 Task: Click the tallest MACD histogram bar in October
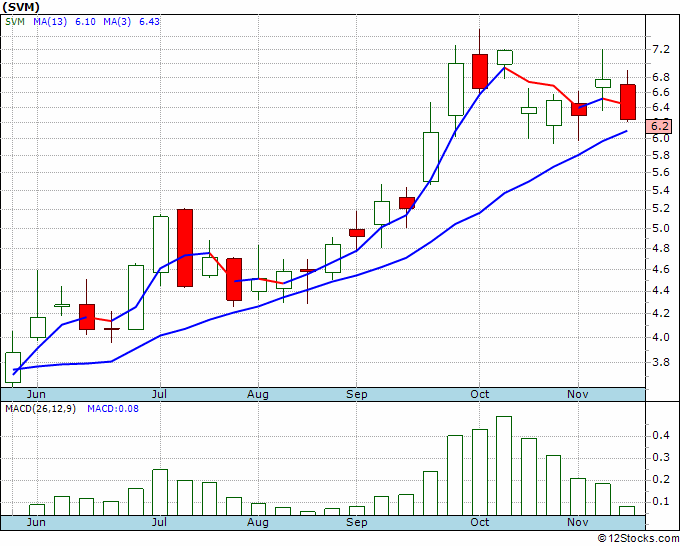pos(504,466)
